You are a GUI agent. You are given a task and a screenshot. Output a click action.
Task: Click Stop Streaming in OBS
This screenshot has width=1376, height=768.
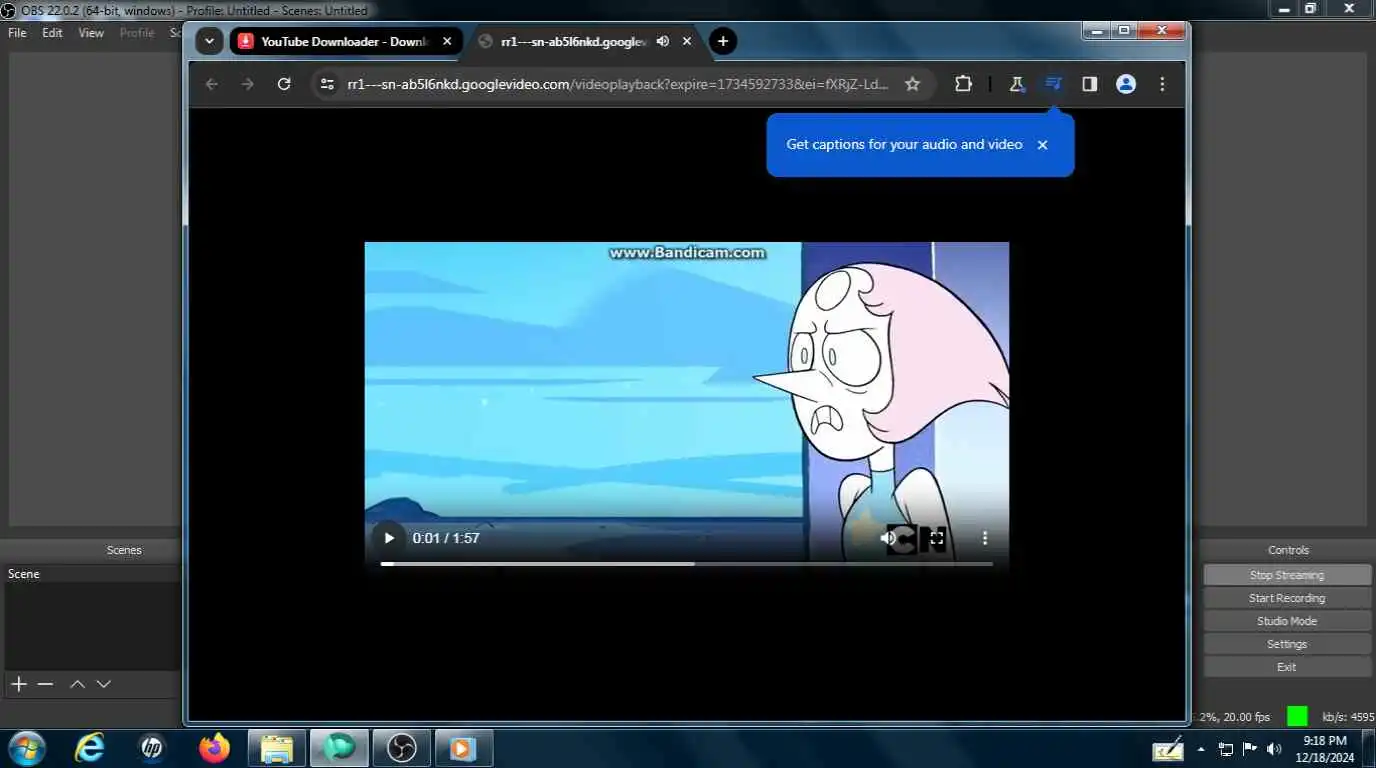coord(1287,575)
